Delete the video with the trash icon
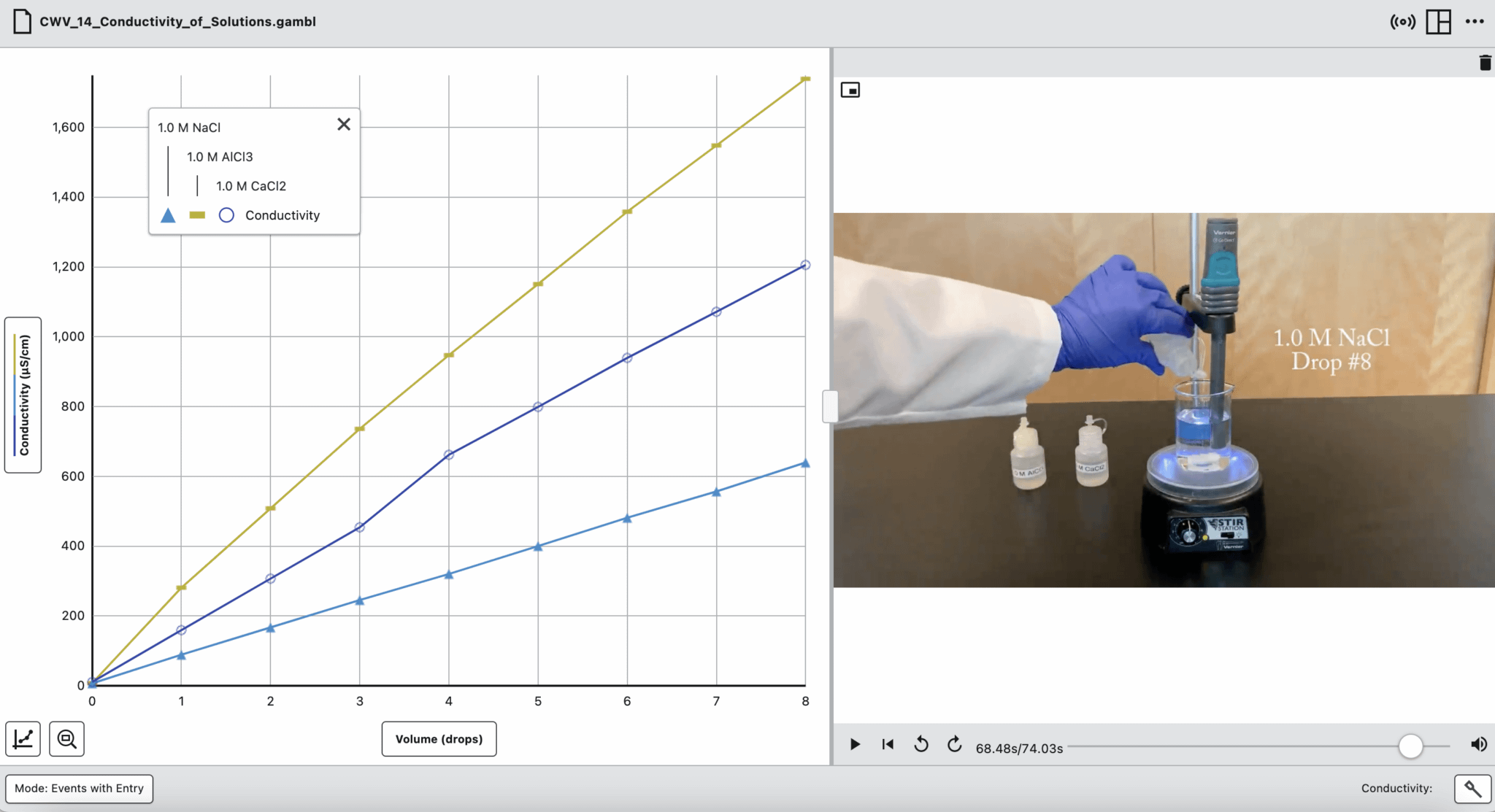 [1484, 63]
